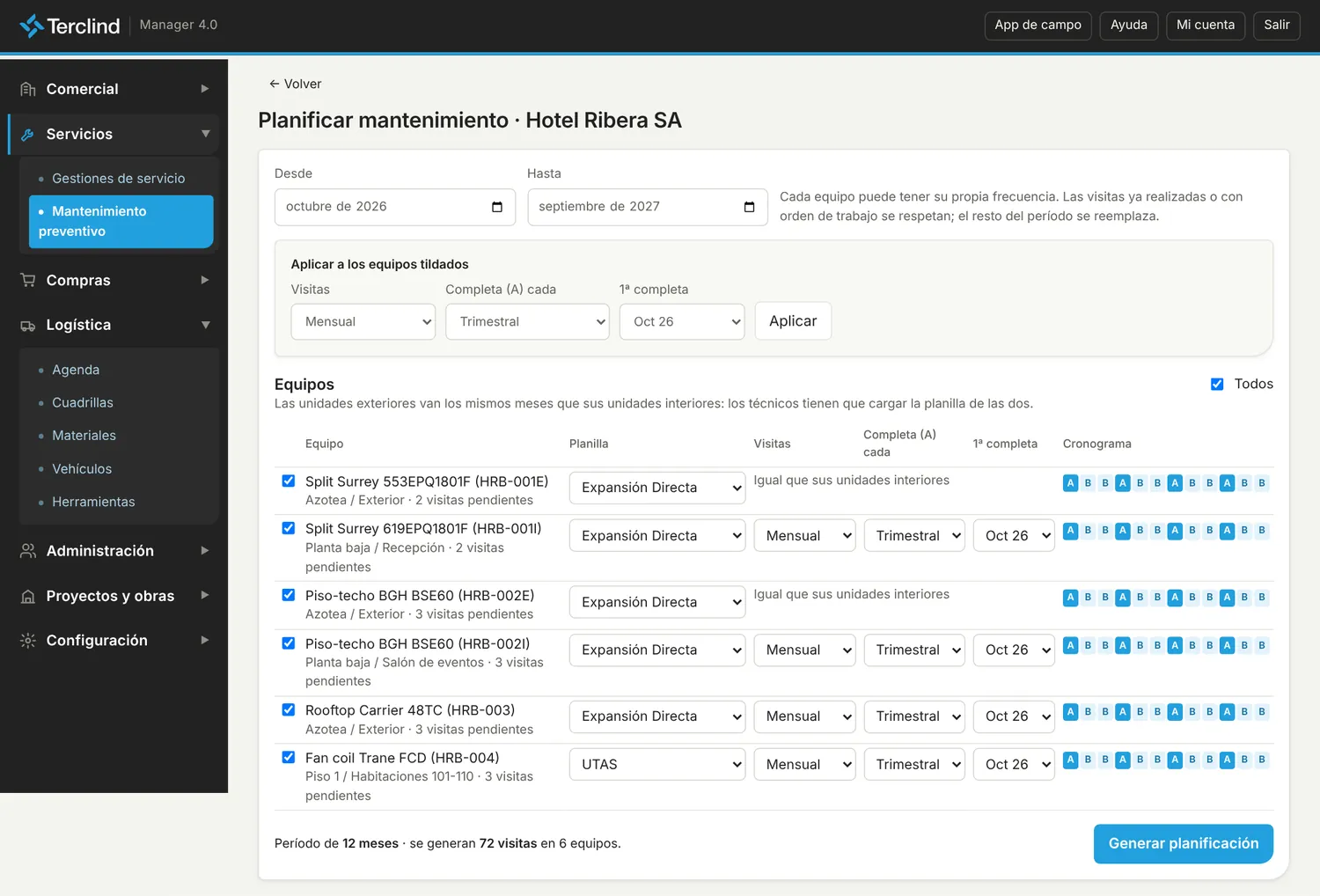The height and width of the screenshot is (896, 1320).
Task: Click the Generar planificación button
Action: click(1184, 844)
